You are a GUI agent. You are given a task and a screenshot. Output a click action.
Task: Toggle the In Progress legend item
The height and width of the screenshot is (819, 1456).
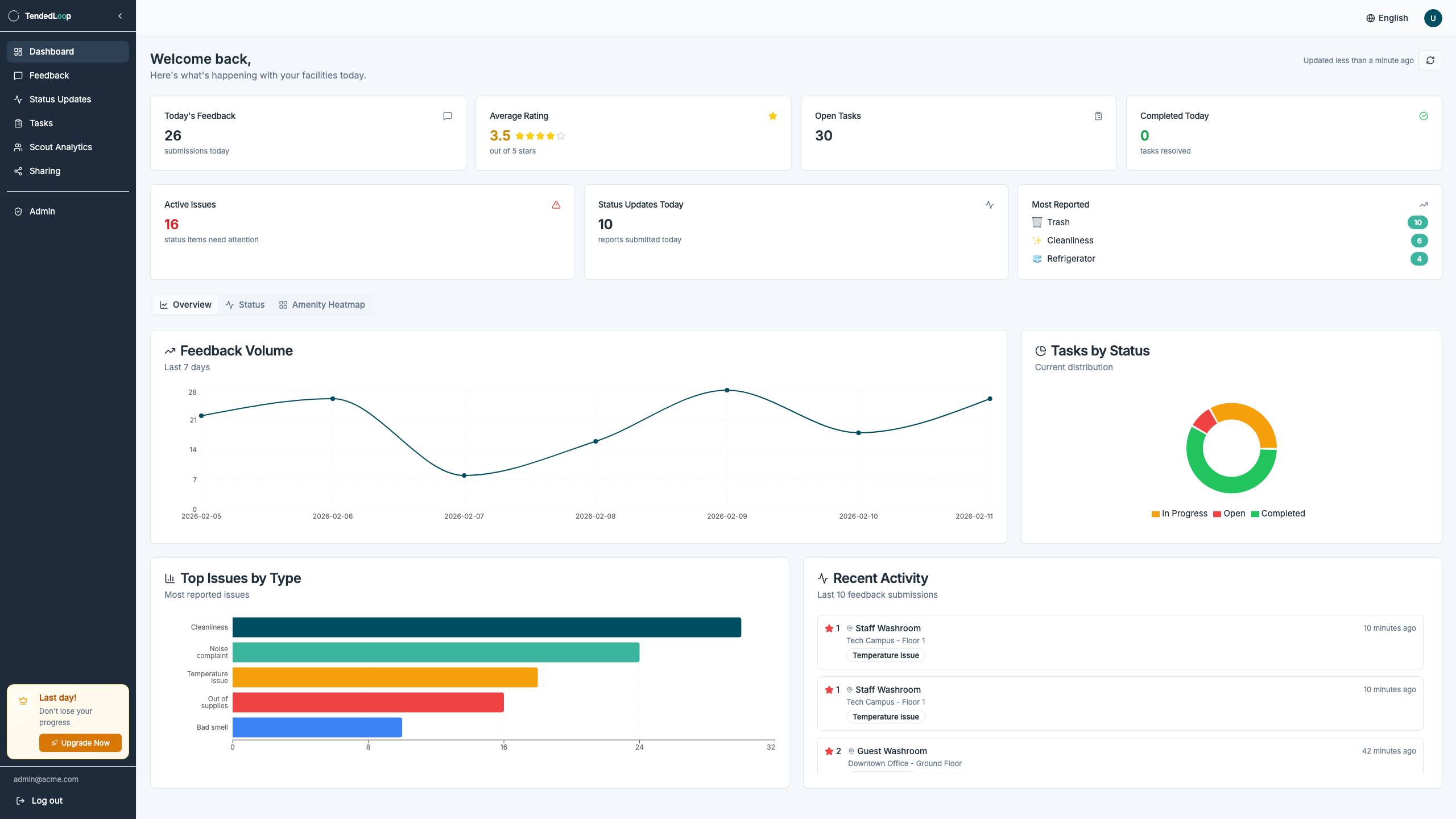coord(1180,513)
